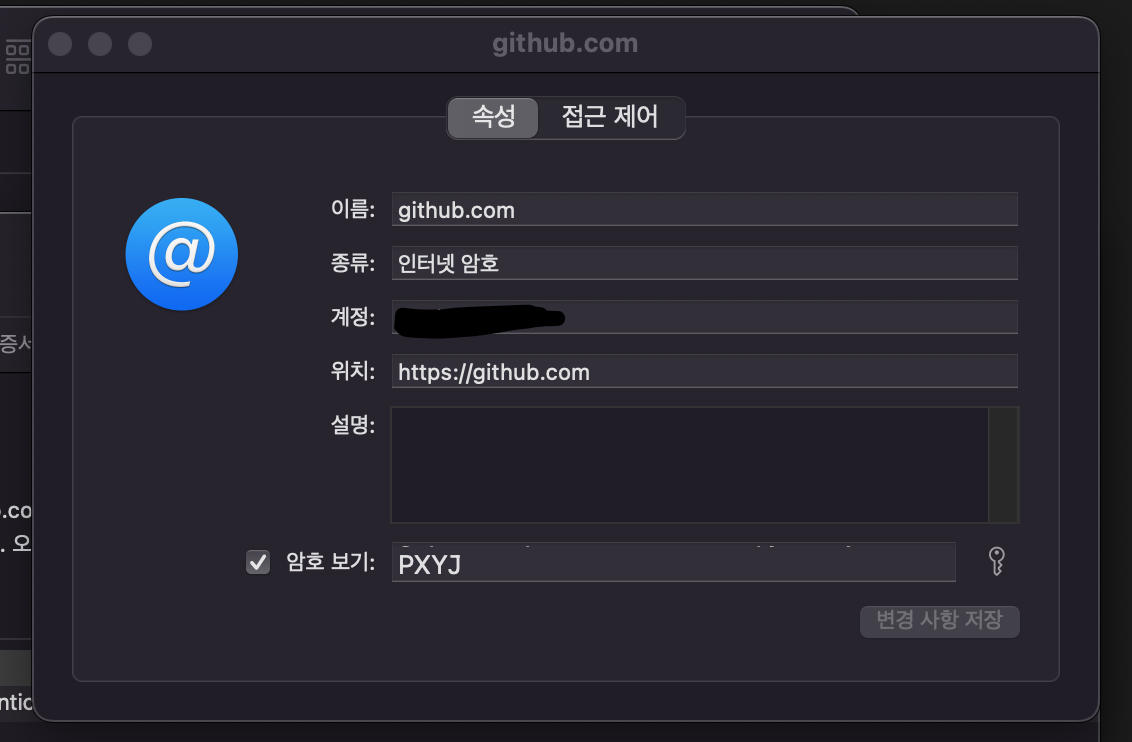Minimize the github.com window with middle button
This screenshot has width=1132, height=742.
coord(100,44)
